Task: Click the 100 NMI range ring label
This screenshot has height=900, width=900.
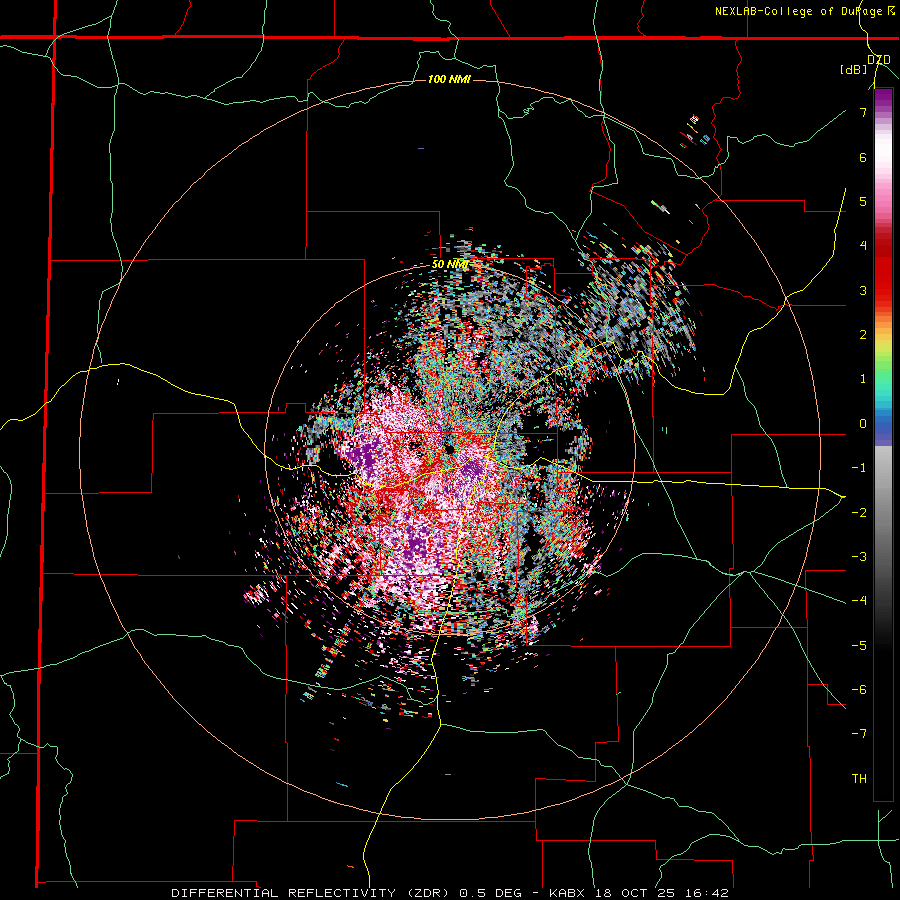Action: coord(449,79)
